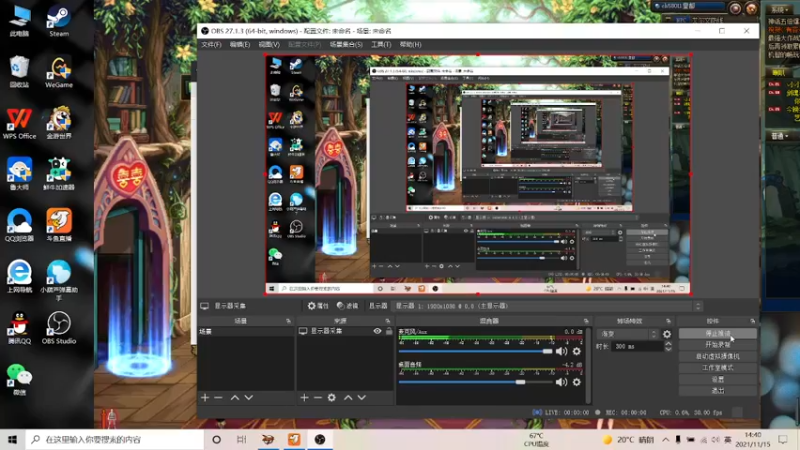Image resolution: width=800 pixels, height=450 pixels.
Task: Click orange 斗鱼 app in taskbar
Action: tap(294, 439)
